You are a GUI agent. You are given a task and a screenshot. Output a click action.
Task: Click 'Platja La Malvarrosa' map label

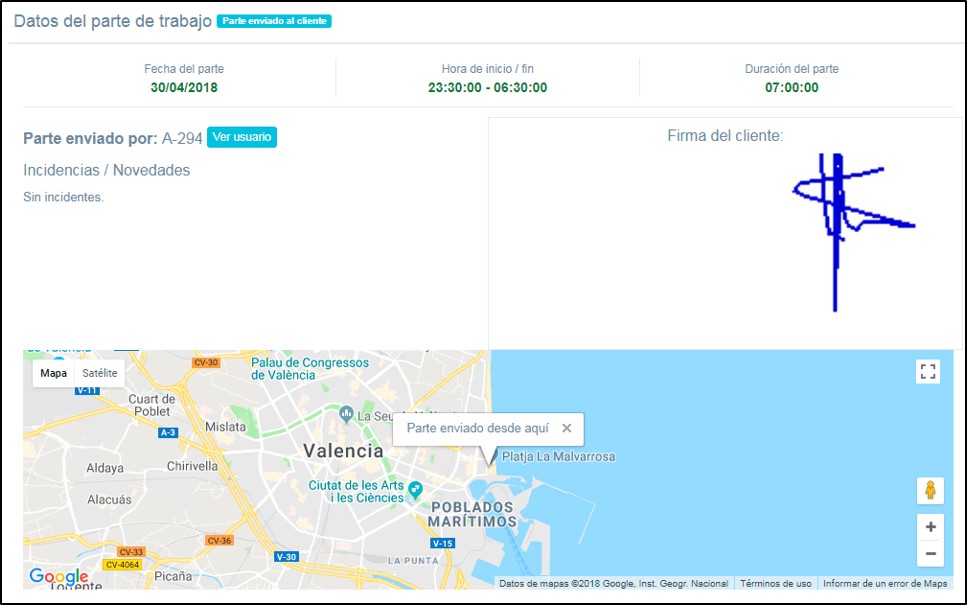tap(559, 457)
